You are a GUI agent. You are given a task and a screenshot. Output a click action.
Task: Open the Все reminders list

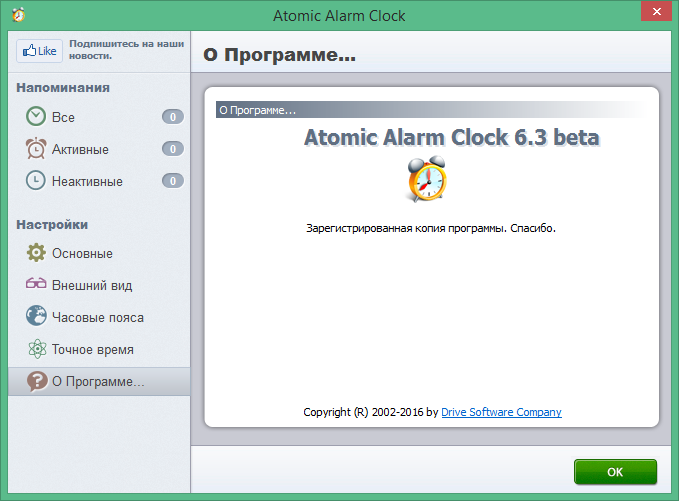coord(99,117)
